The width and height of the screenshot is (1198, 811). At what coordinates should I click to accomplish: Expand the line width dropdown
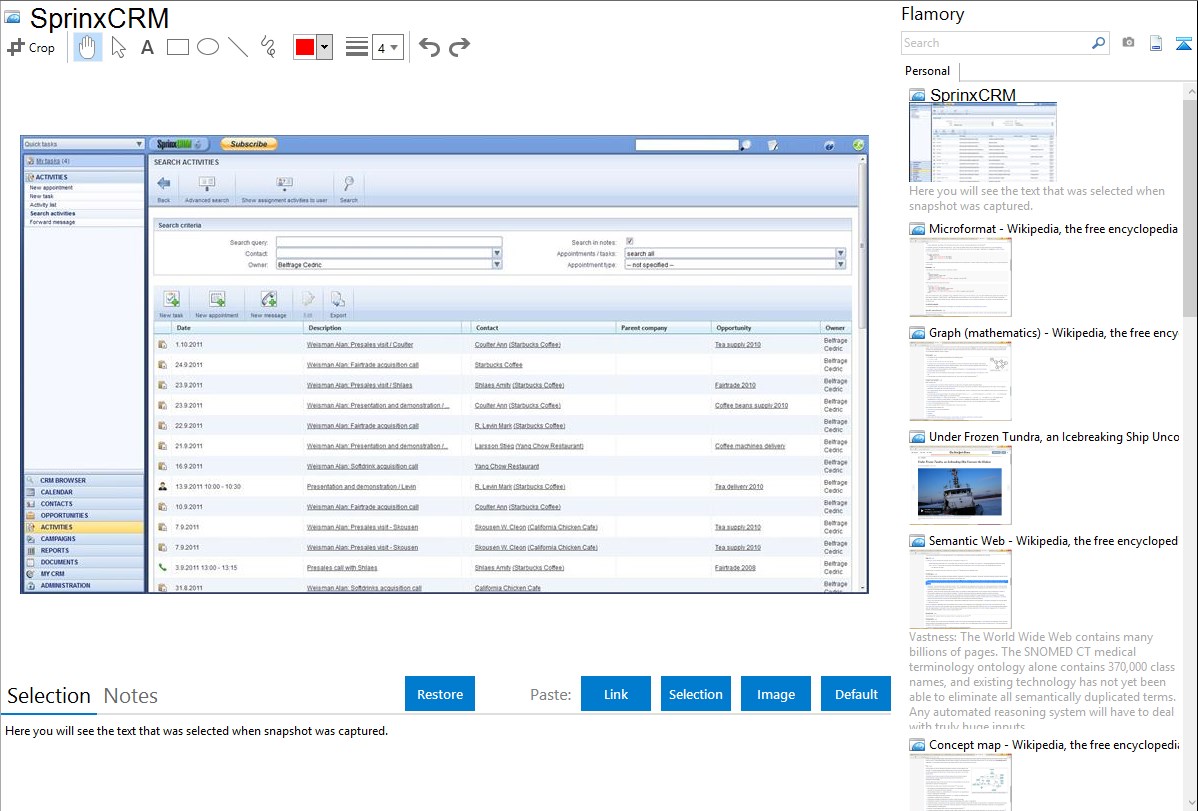(x=387, y=47)
